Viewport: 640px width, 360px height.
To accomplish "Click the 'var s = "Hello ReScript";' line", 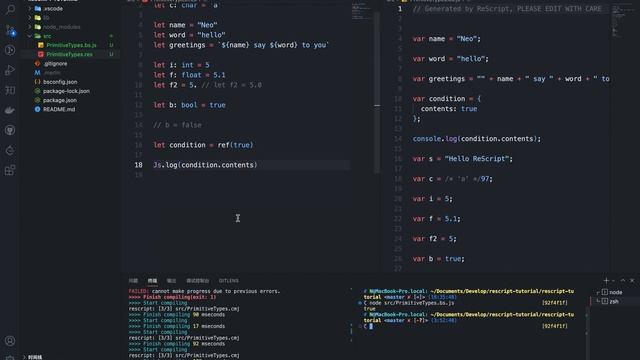I will tap(462, 159).
